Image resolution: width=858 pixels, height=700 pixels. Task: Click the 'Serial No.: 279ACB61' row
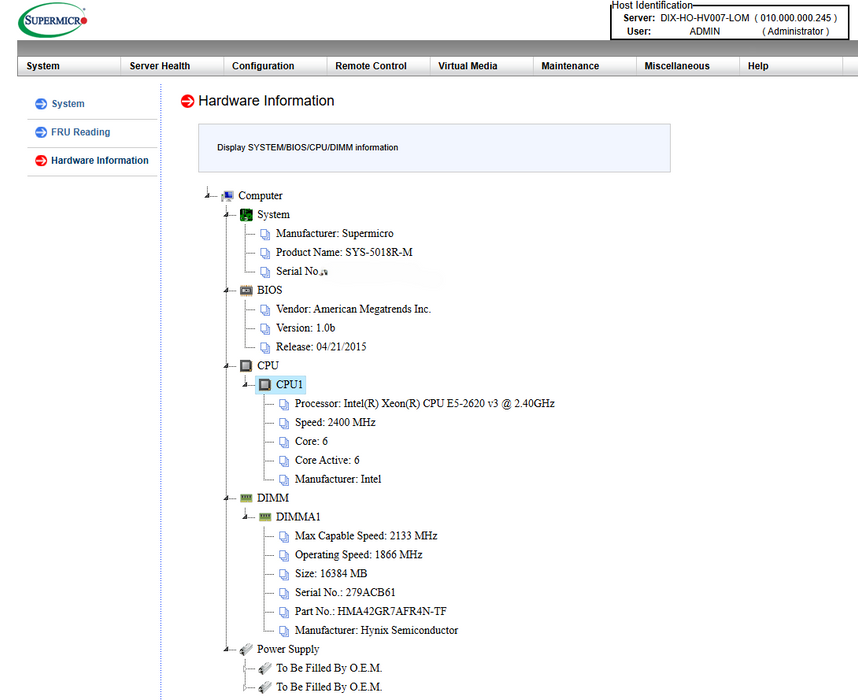click(345, 593)
